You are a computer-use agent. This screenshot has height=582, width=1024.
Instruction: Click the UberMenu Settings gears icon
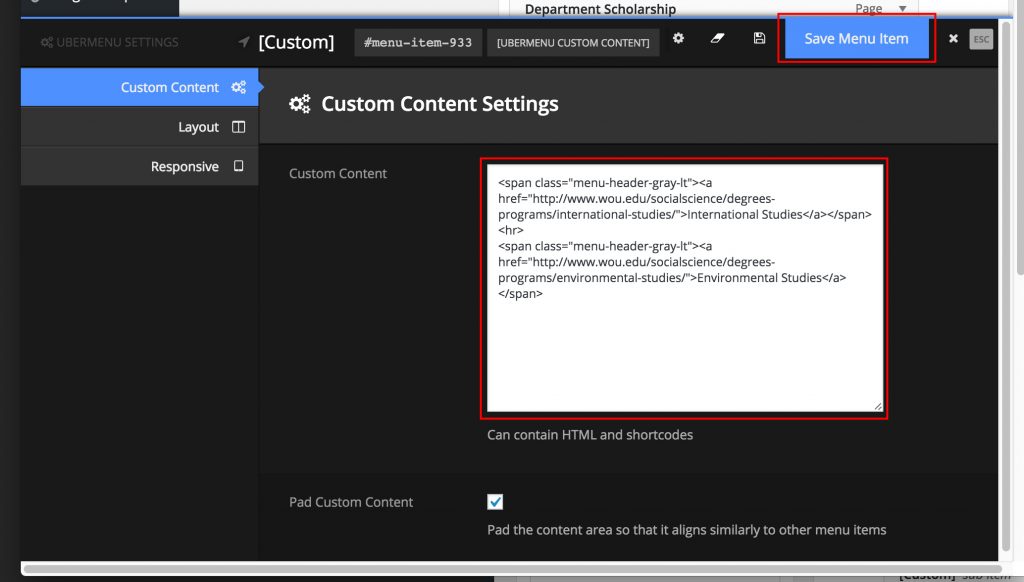coord(46,43)
